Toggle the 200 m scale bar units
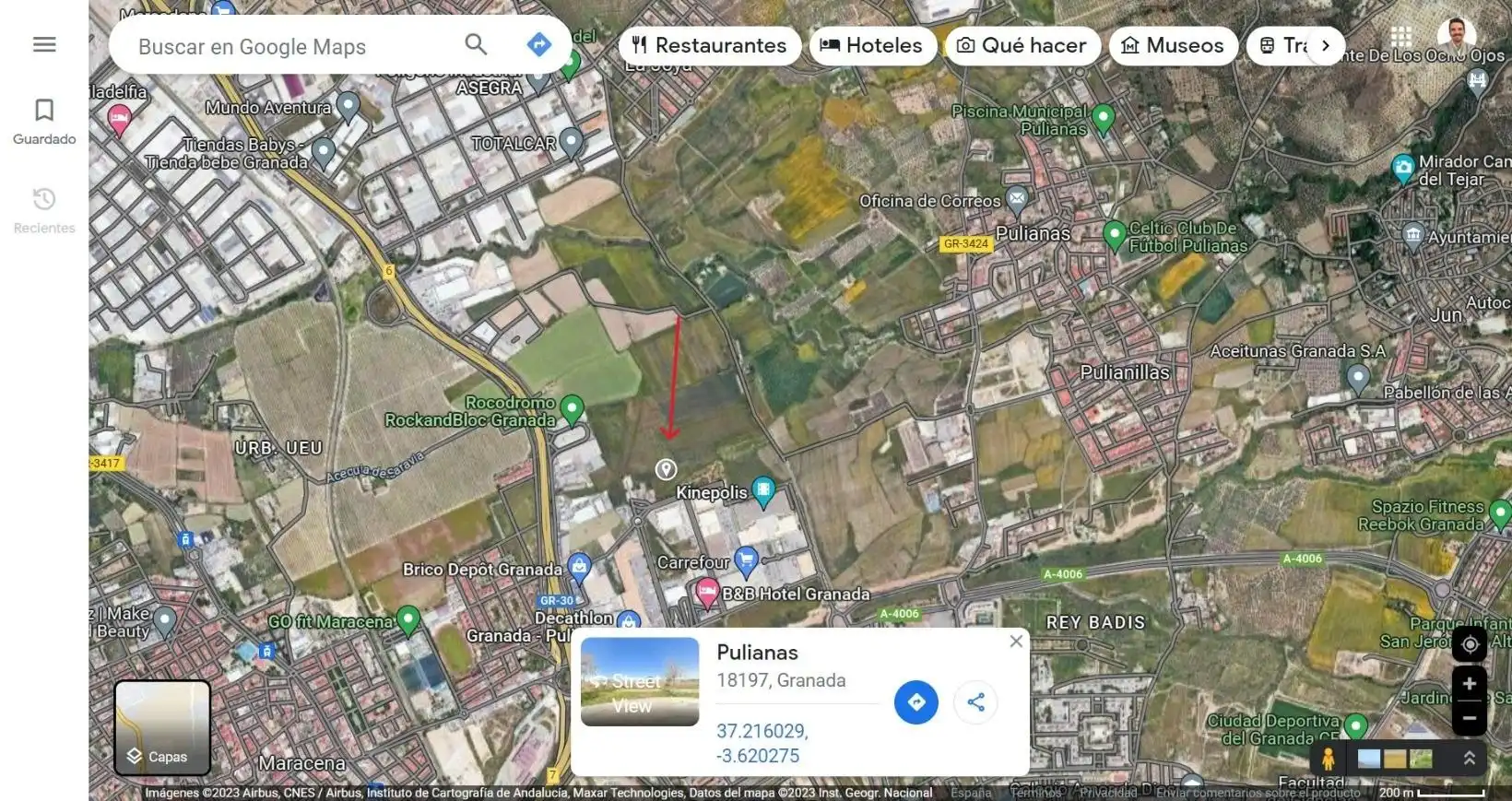Image resolution: width=1512 pixels, height=801 pixels. (x=1432, y=793)
